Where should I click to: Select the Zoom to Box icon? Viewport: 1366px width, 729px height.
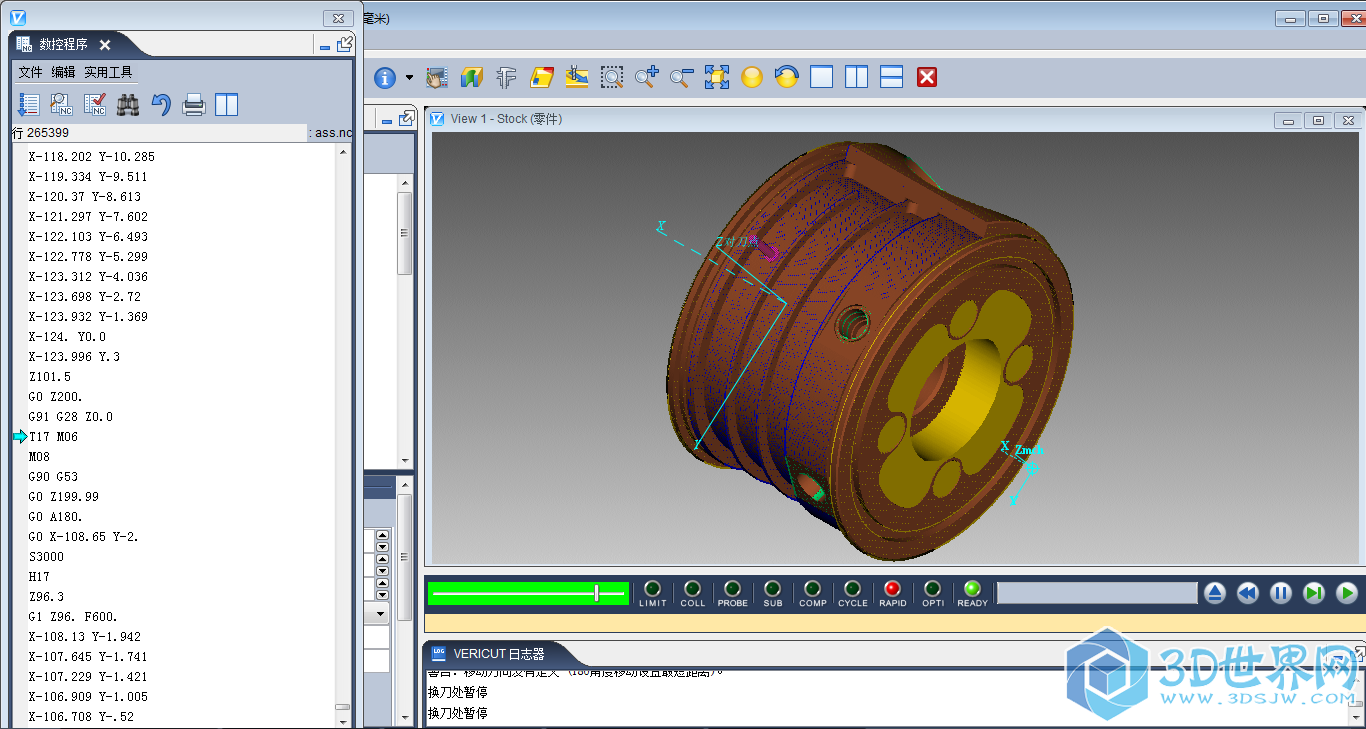(612, 77)
